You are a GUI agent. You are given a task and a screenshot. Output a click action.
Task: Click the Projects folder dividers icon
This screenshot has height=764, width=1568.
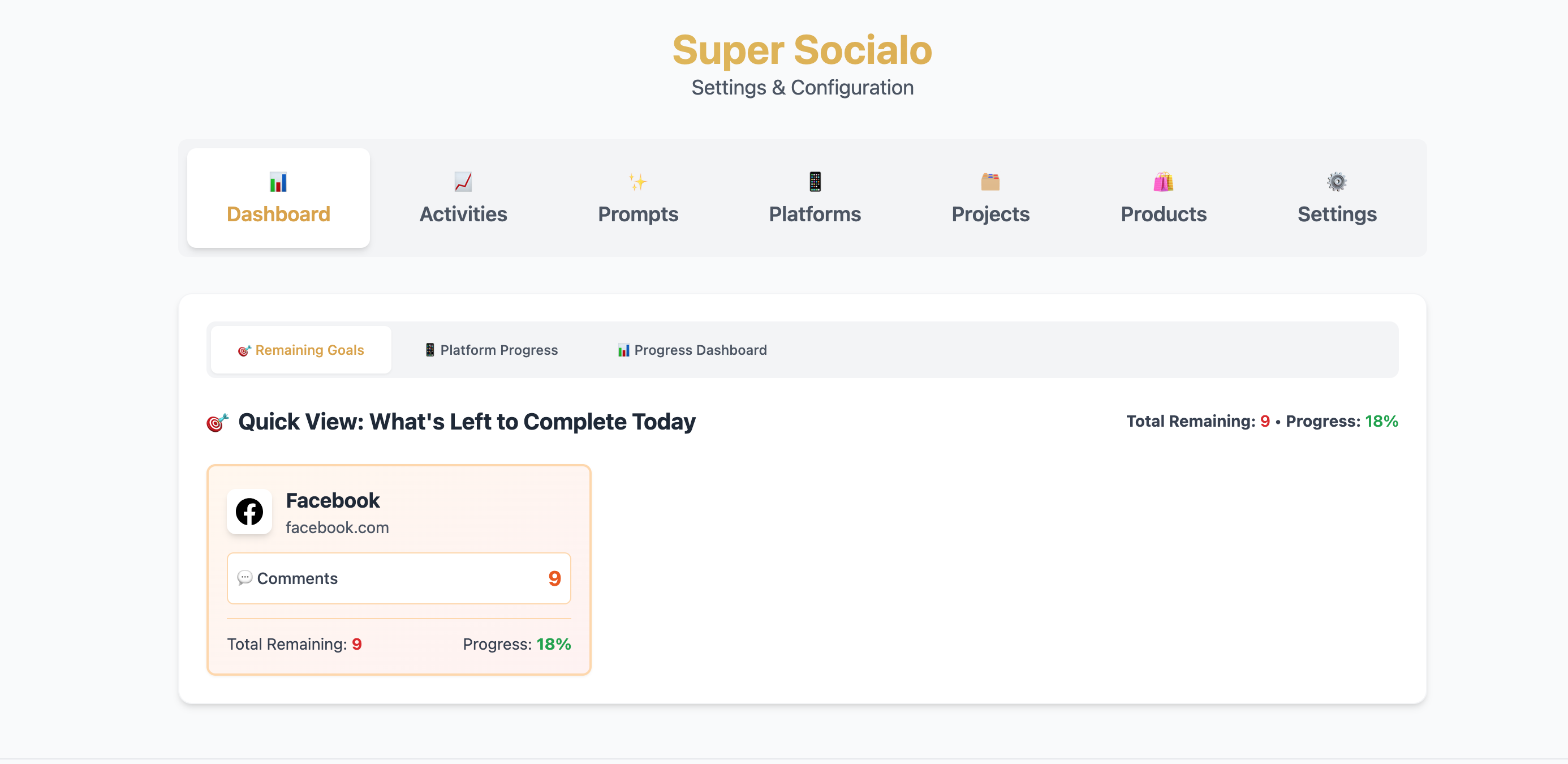point(990,182)
